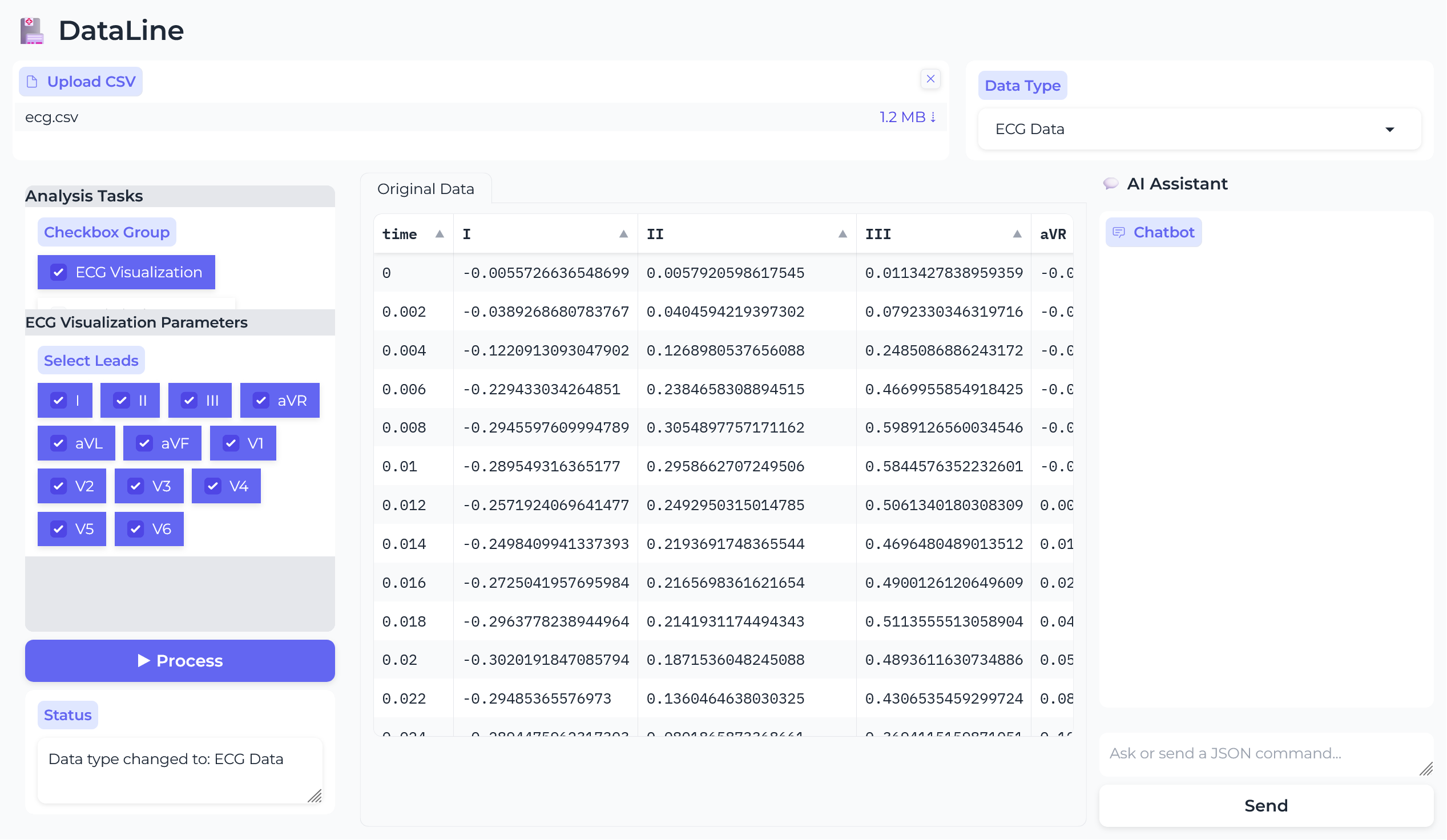Viewport: 1447px width, 840px height.
Task: Click the Upload CSV file icon
Action: click(33, 82)
